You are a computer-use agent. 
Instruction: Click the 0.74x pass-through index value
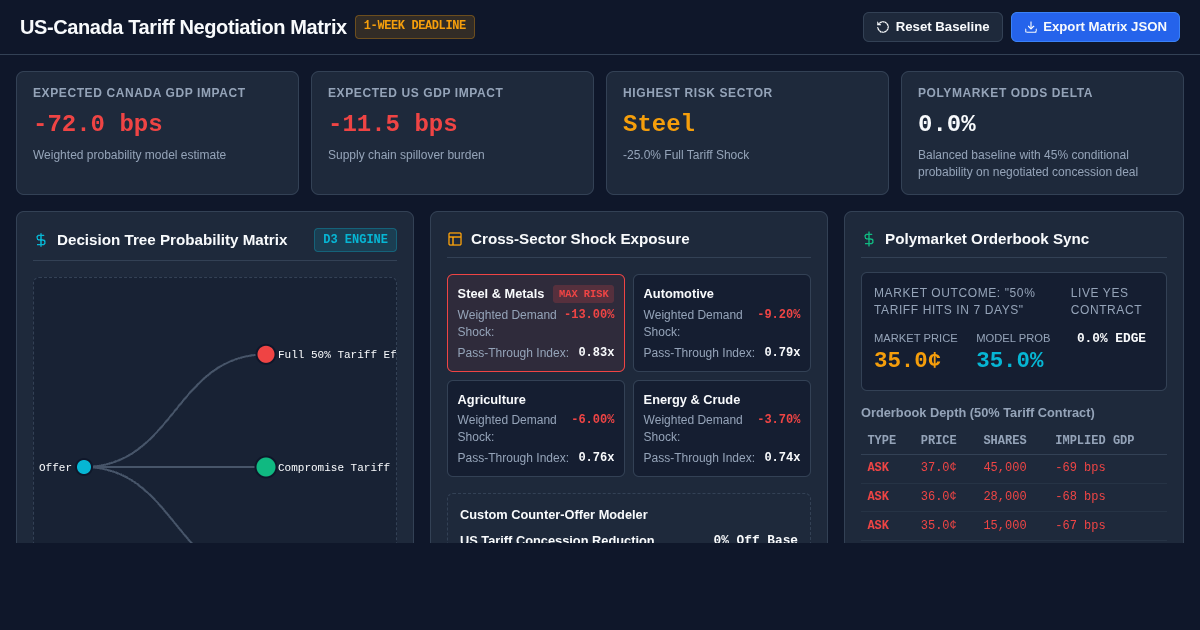[782, 458]
